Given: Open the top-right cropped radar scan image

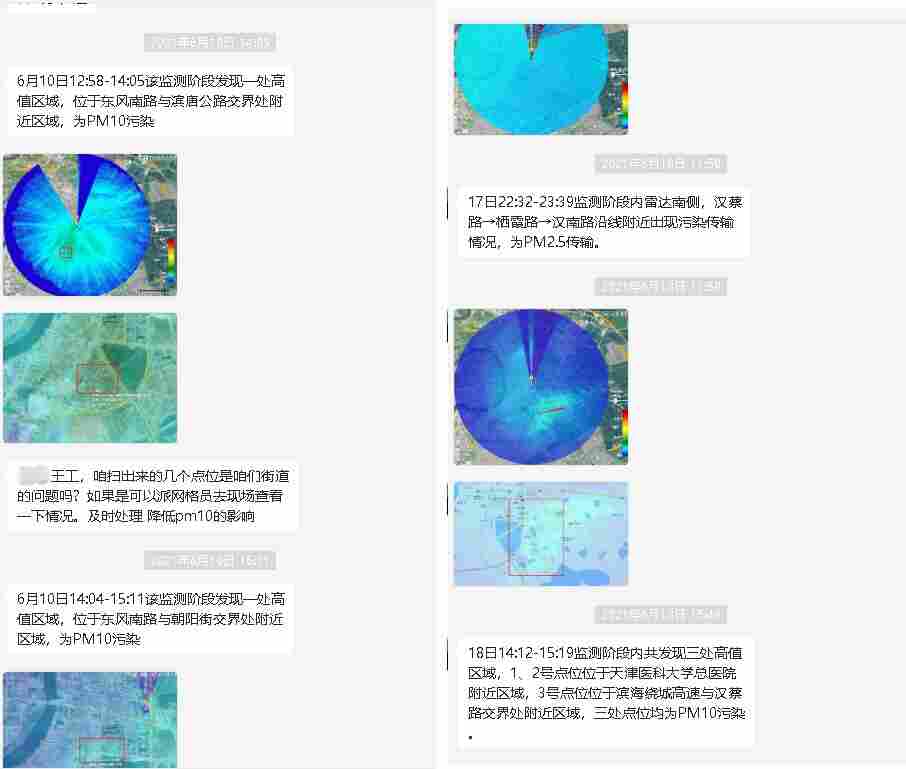Looking at the screenshot, I should 540,78.
